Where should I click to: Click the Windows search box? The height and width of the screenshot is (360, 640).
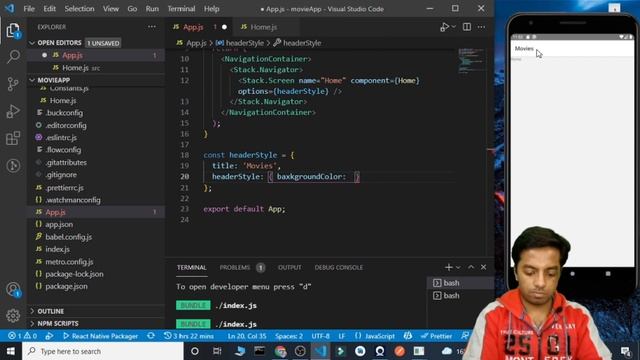coord(103,351)
